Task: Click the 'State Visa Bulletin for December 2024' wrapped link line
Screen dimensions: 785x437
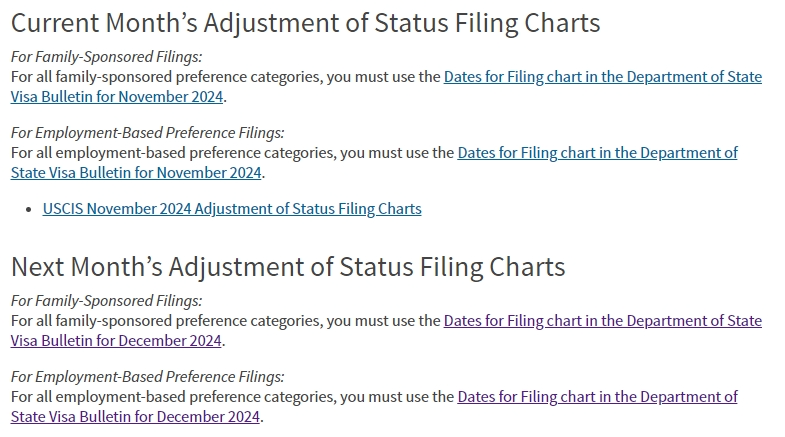Action: pos(135,416)
